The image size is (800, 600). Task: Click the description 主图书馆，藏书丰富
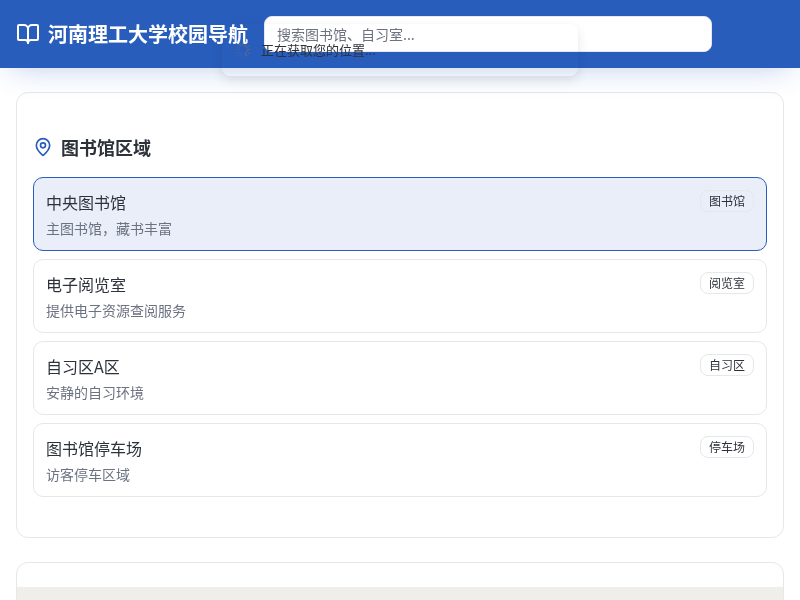(107, 229)
